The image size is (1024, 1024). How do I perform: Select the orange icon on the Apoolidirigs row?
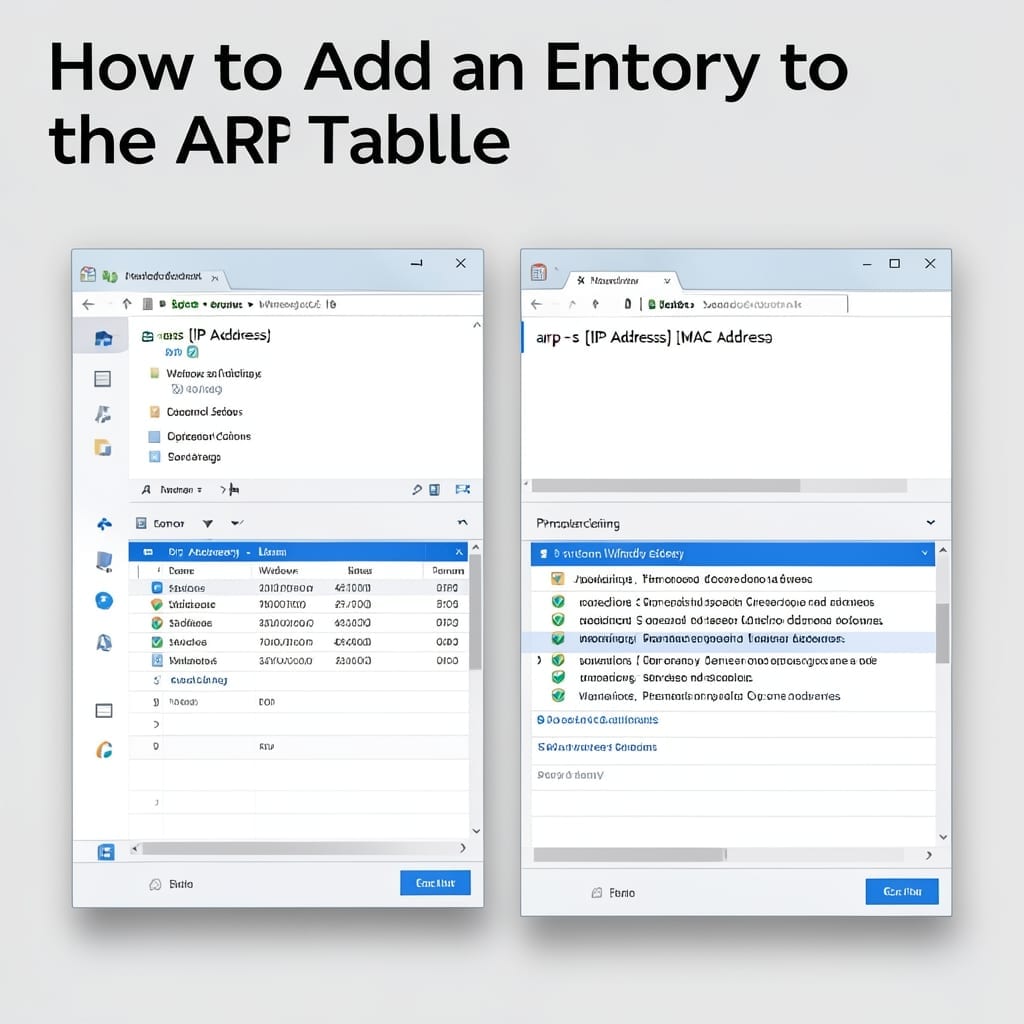pos(557,579)
